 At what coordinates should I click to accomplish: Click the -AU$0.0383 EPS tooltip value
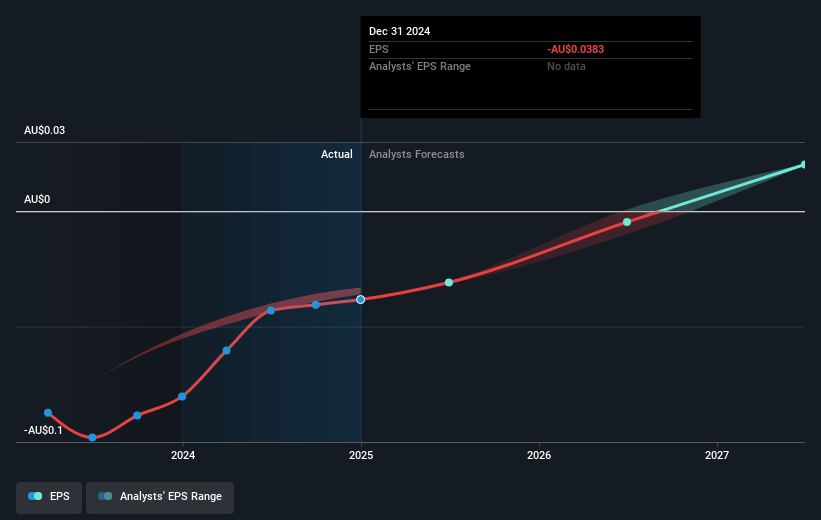coord(575,49)
